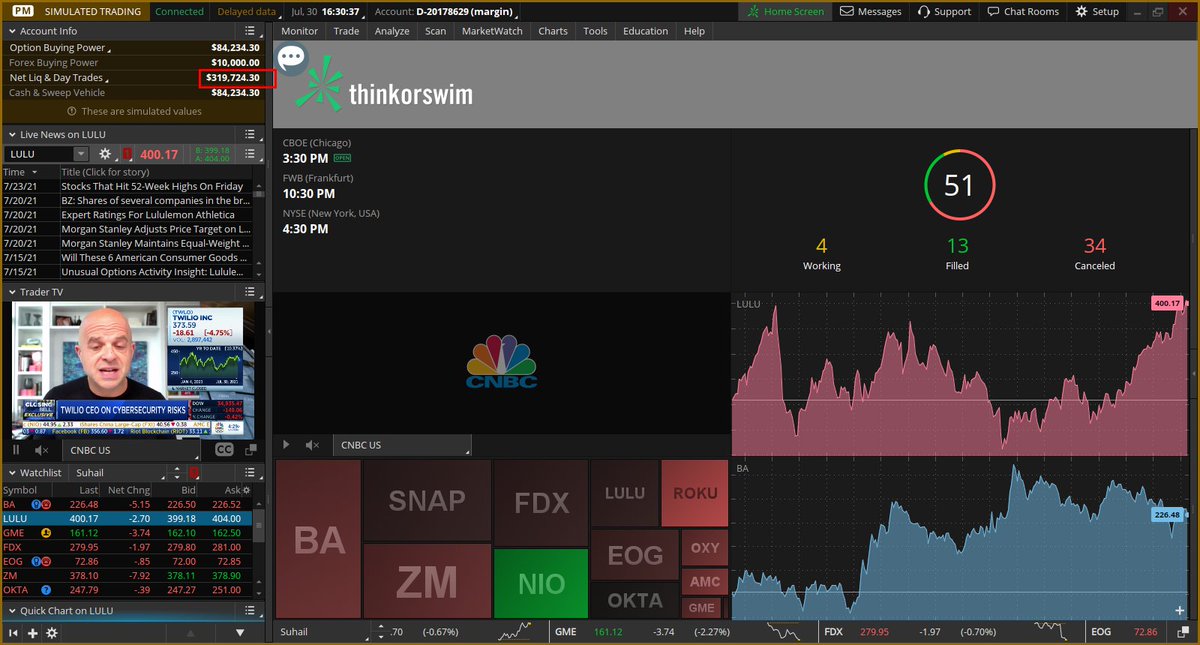Collapse the Live News on LULU section
1200x645 pixels.
(11, 134)
